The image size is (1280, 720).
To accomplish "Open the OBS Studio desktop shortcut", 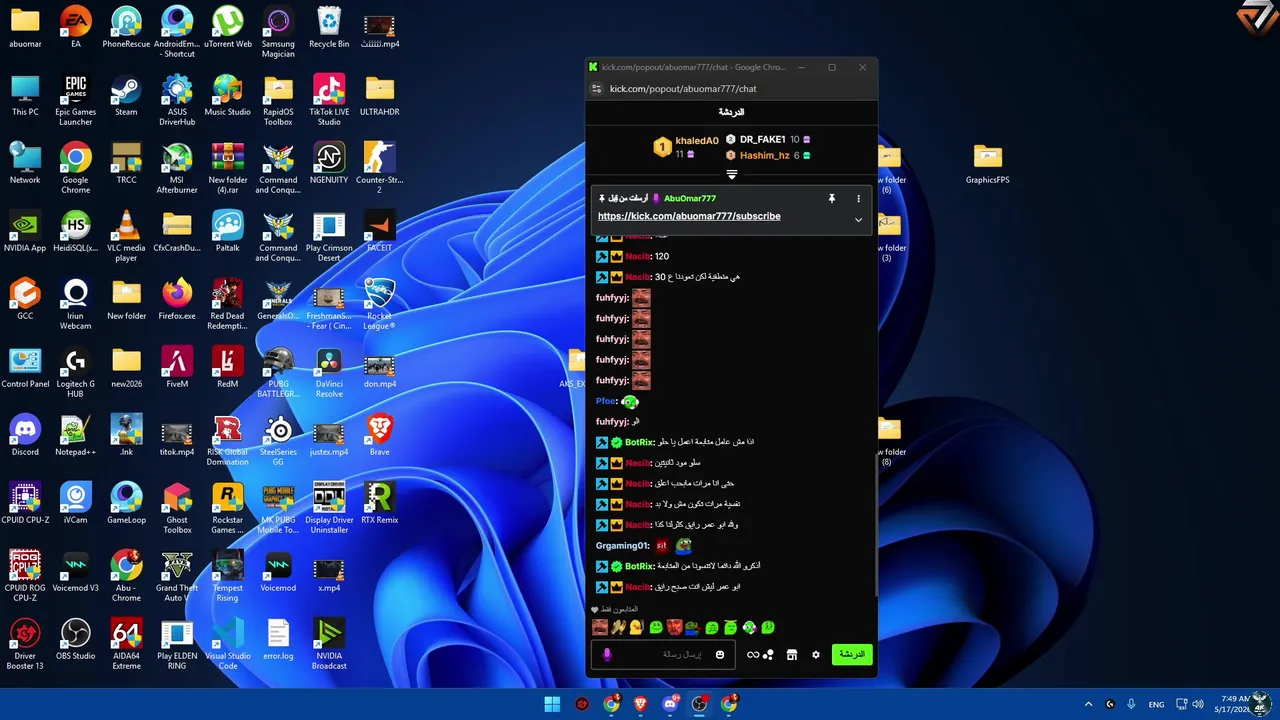I will pyautogui.click(x=76, y=639).
